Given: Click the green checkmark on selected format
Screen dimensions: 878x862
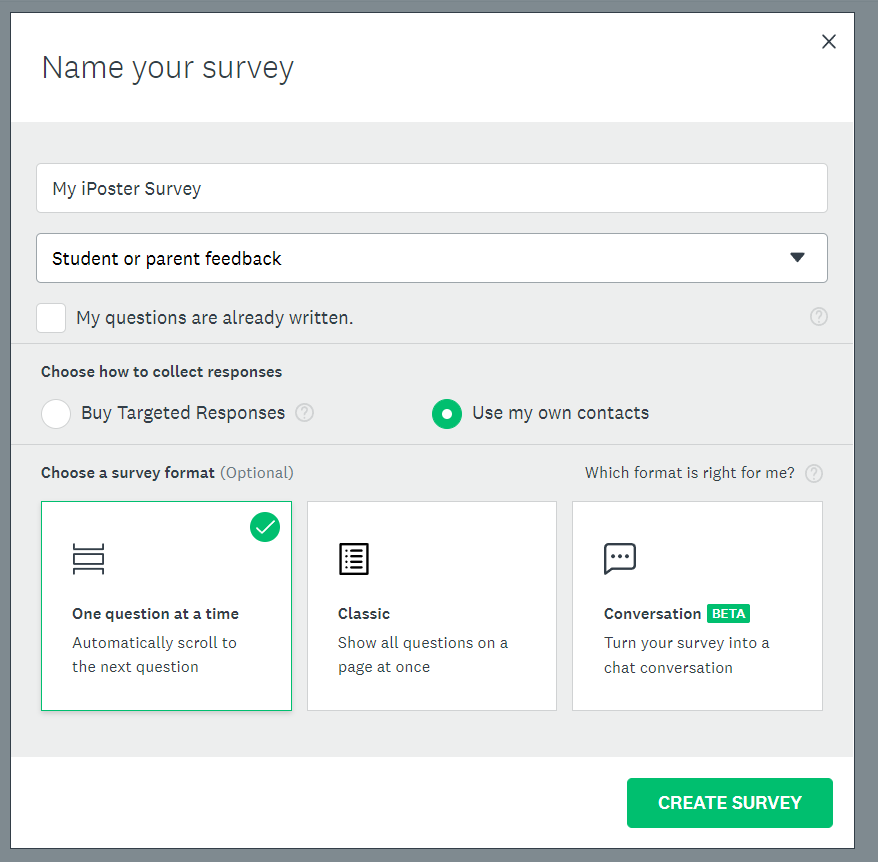Looking at the screenshot, I should (x=265, y=527).
